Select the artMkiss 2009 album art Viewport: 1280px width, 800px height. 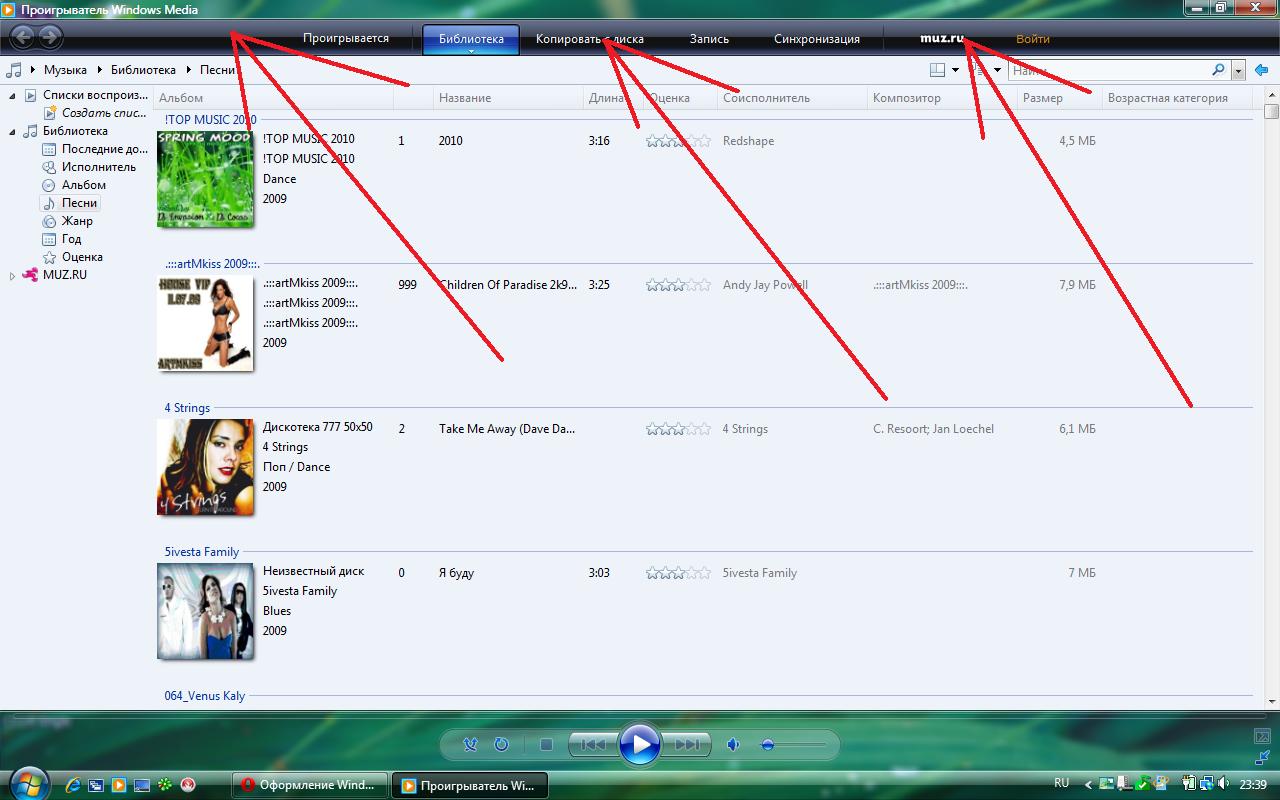205,323
